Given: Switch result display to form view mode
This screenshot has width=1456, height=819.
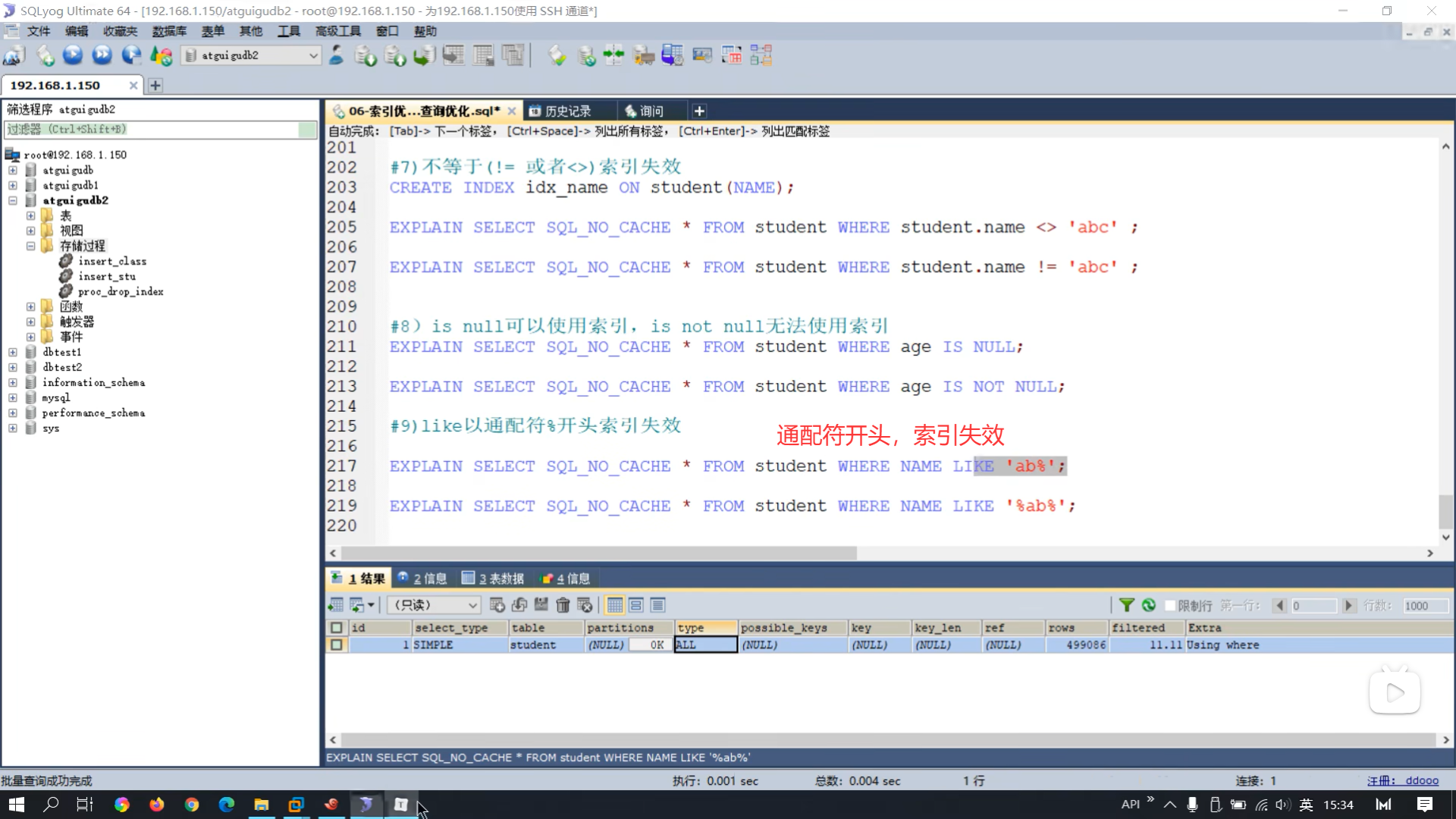Looking at the screenshot, I should pos(636,605).
